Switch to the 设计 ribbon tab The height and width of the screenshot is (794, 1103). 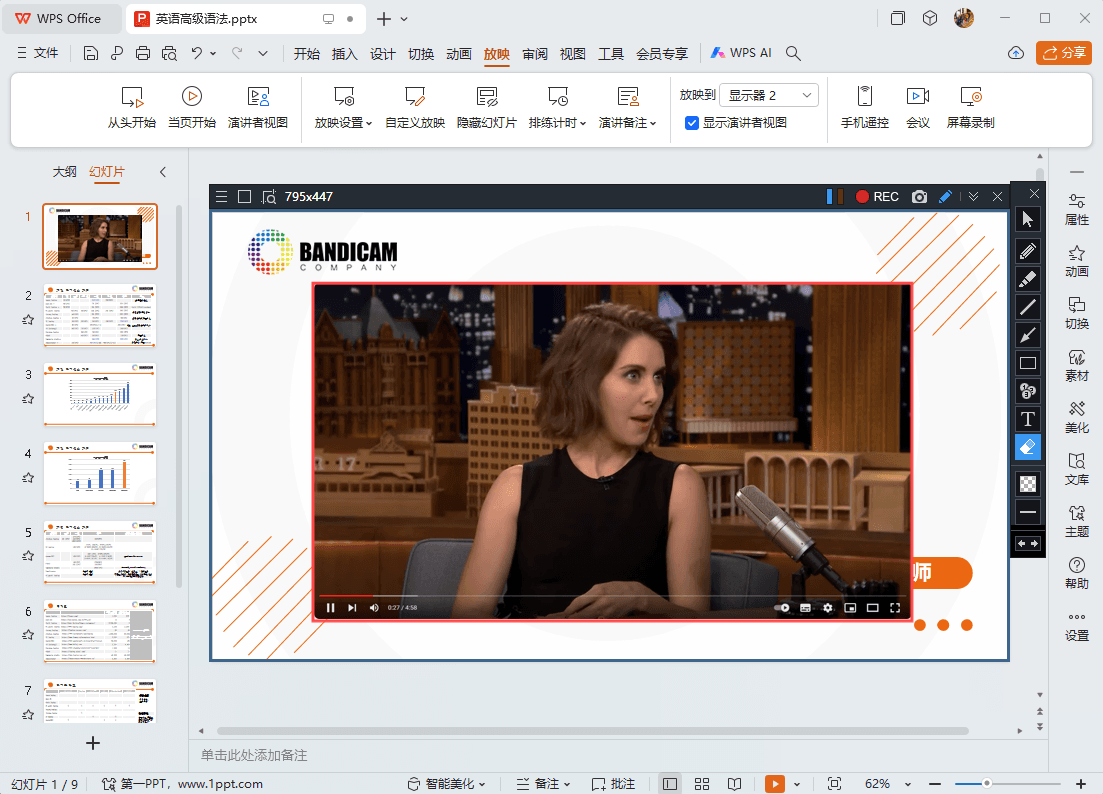tap(383, 54)
